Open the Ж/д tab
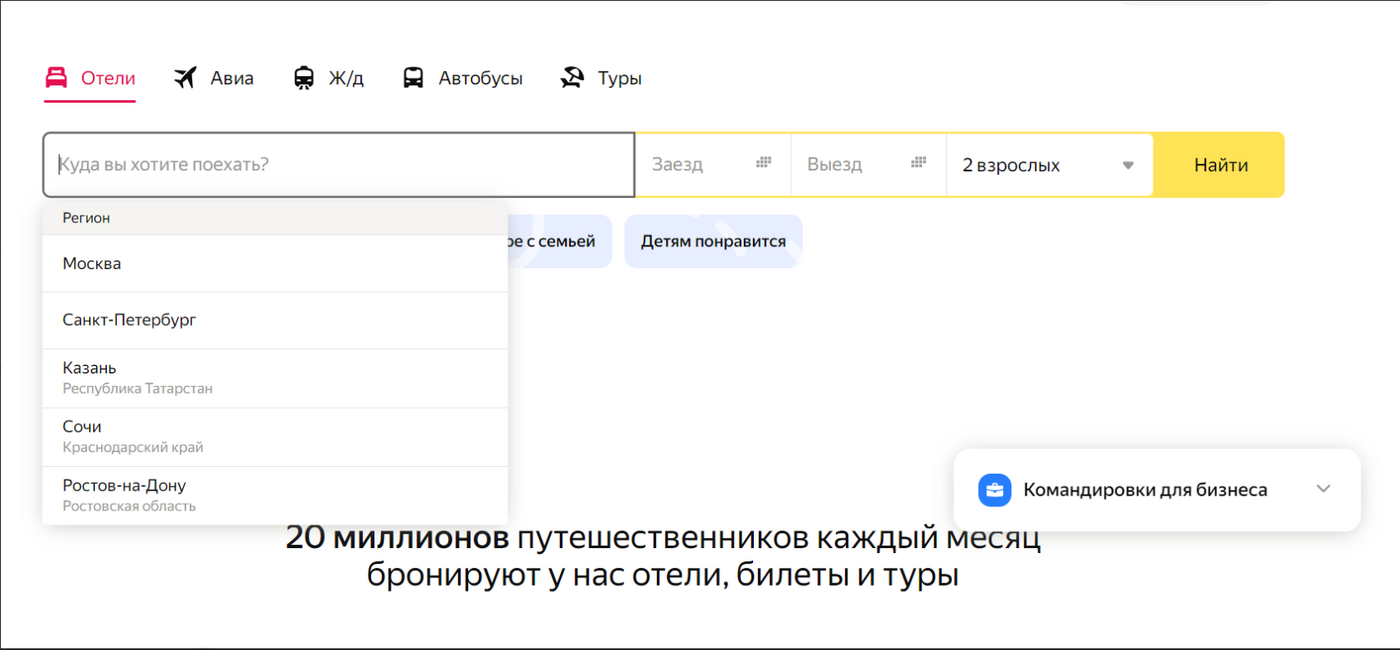The image size is (1400, 650). (329, 78)
